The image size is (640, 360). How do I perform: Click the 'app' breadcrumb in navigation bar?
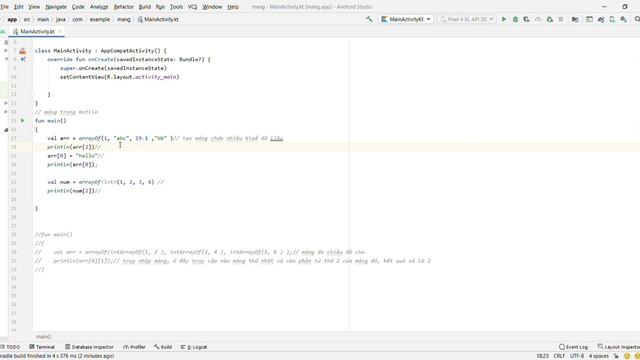click(12, 19)
